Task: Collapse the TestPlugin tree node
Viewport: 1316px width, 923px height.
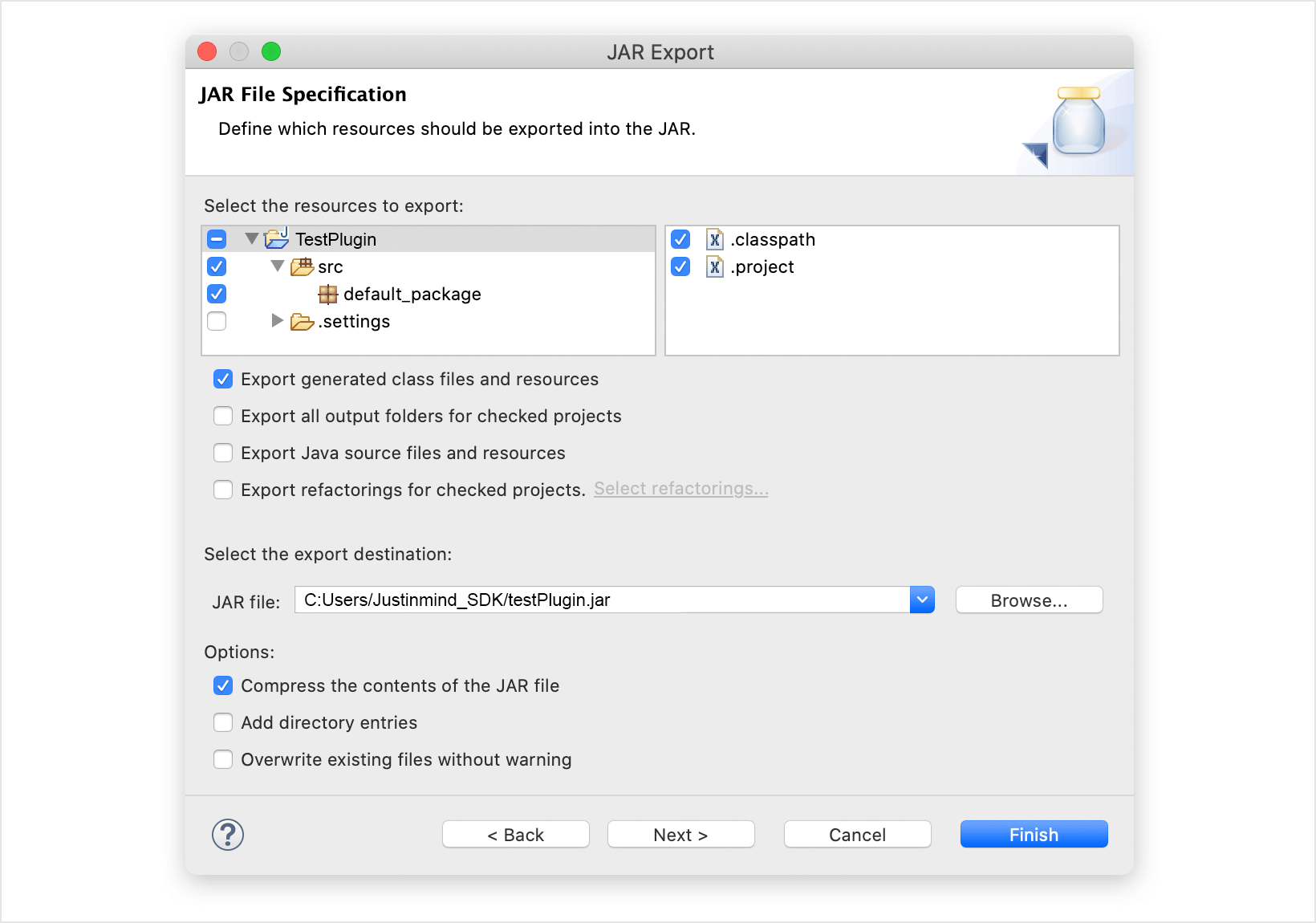Action: click(252, 238)
